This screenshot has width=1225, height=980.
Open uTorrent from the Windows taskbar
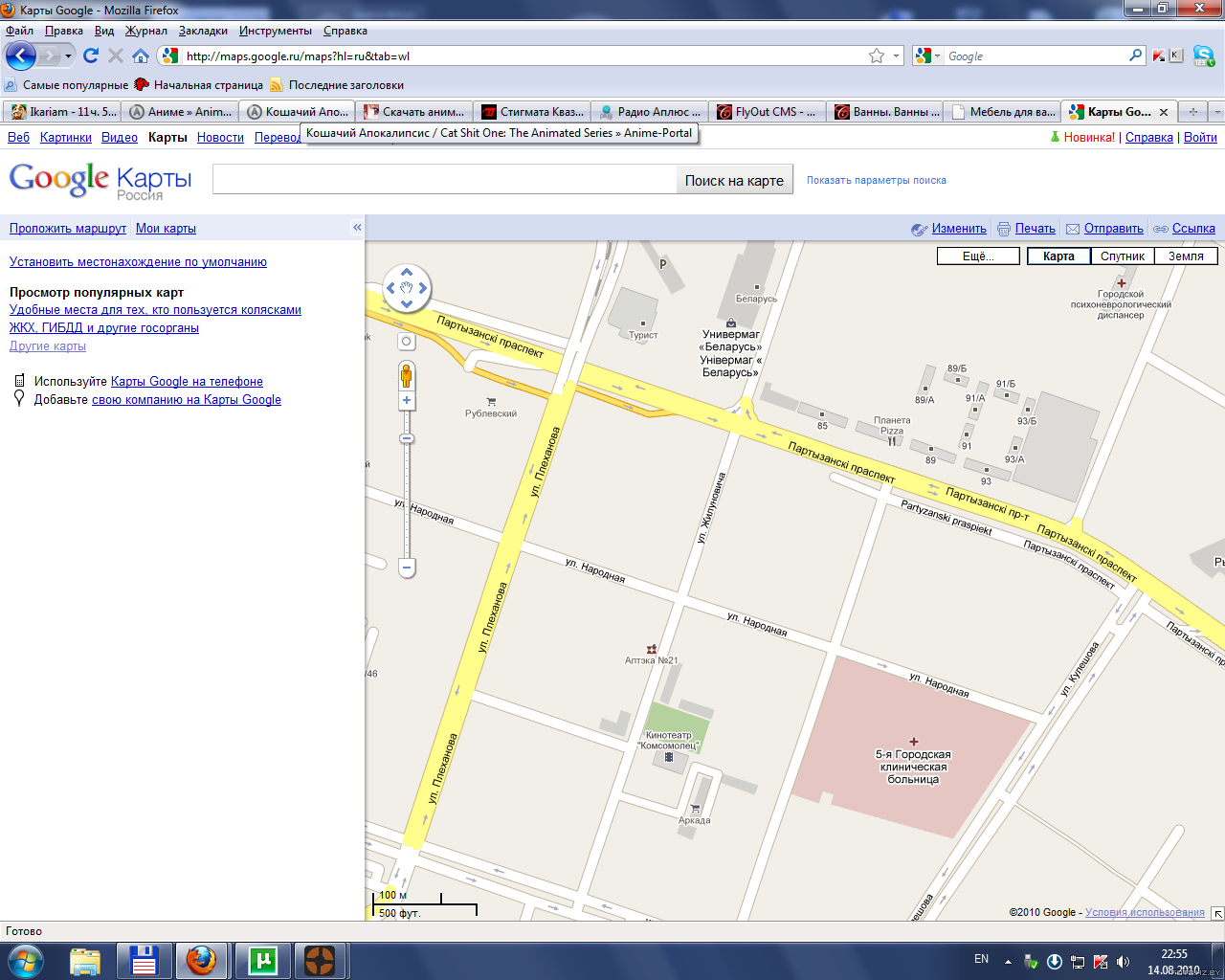(262, 960)
